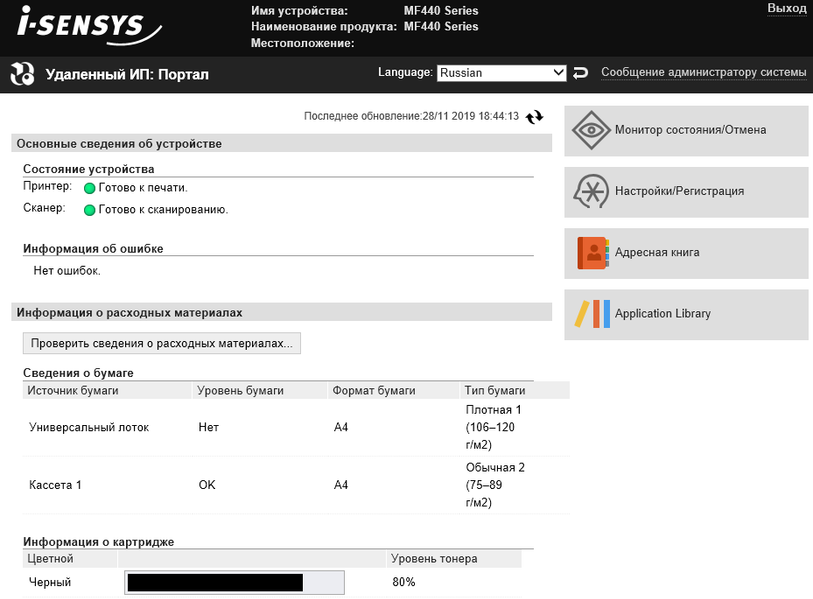Screen dimensions: 813x599
Task: Click Проверить сведения о расходных материалах button
Action: click(x=162, y=343)
